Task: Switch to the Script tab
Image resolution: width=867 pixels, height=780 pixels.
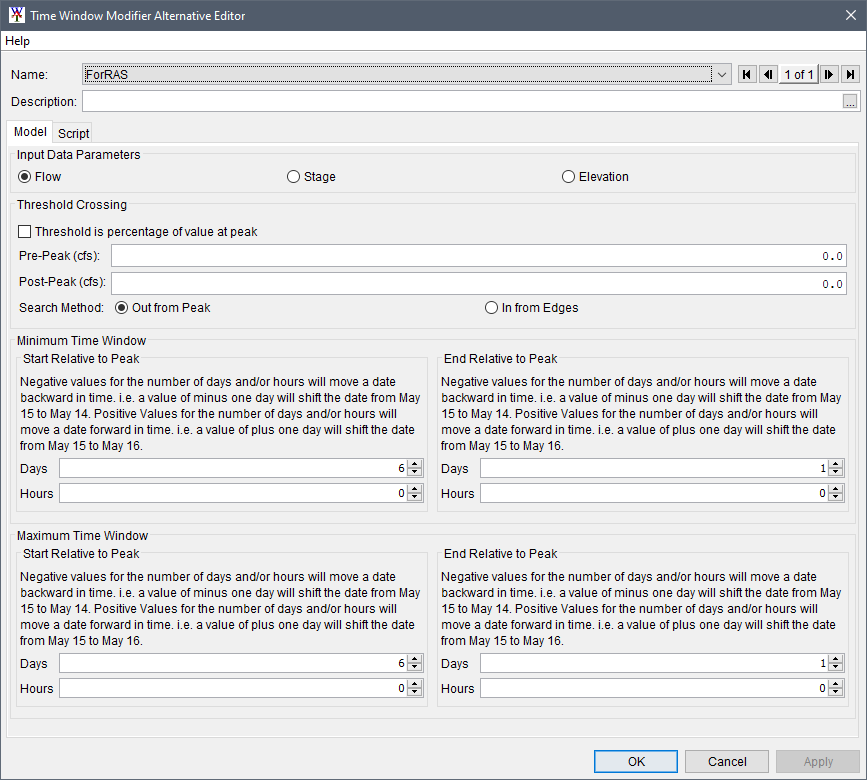Action: coord(72,132)
